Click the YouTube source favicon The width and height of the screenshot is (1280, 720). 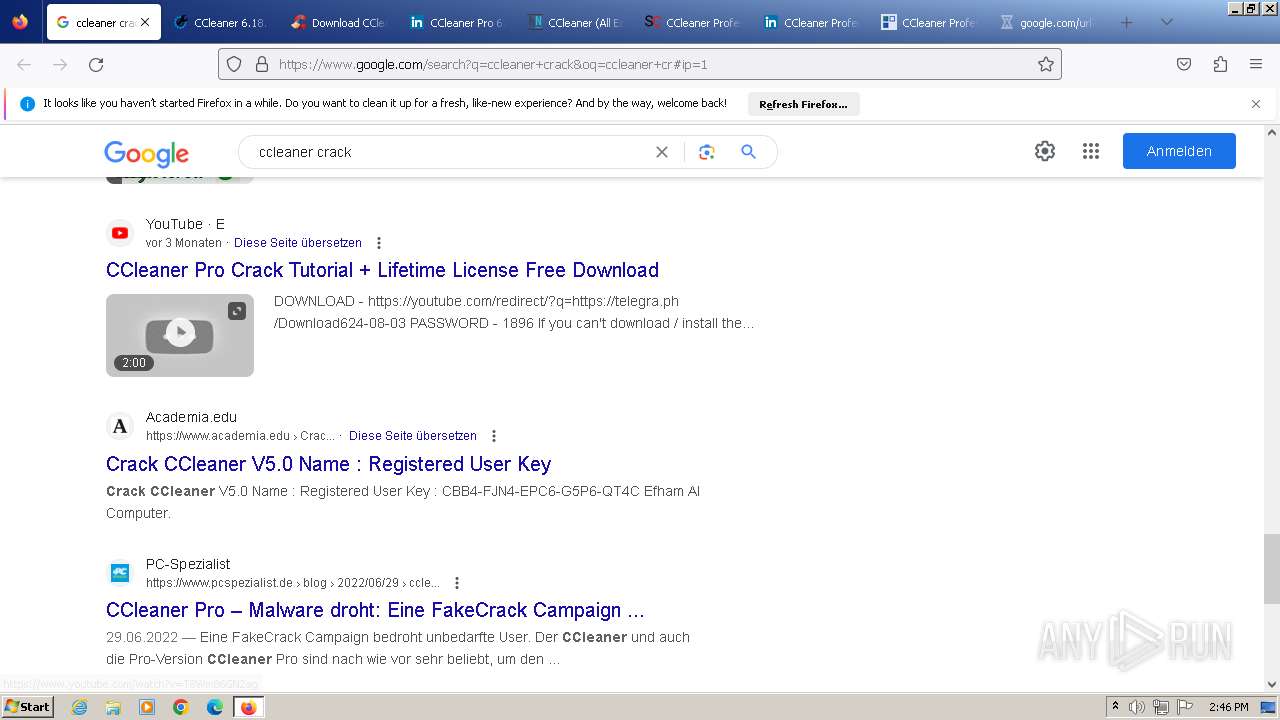[x=120, y=233]
